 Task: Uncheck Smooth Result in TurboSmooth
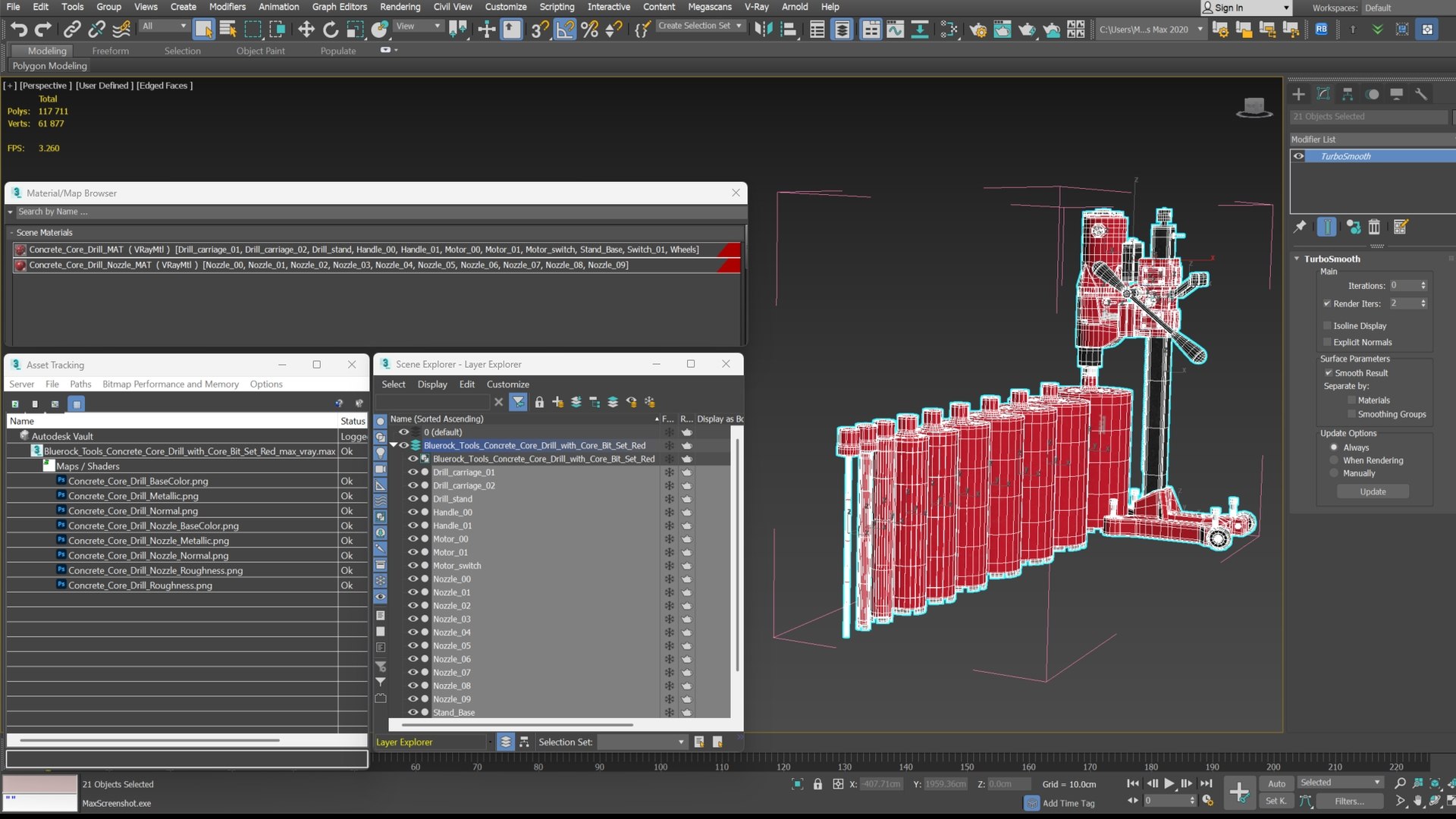pyautogui.click(x=1329, y=373)
